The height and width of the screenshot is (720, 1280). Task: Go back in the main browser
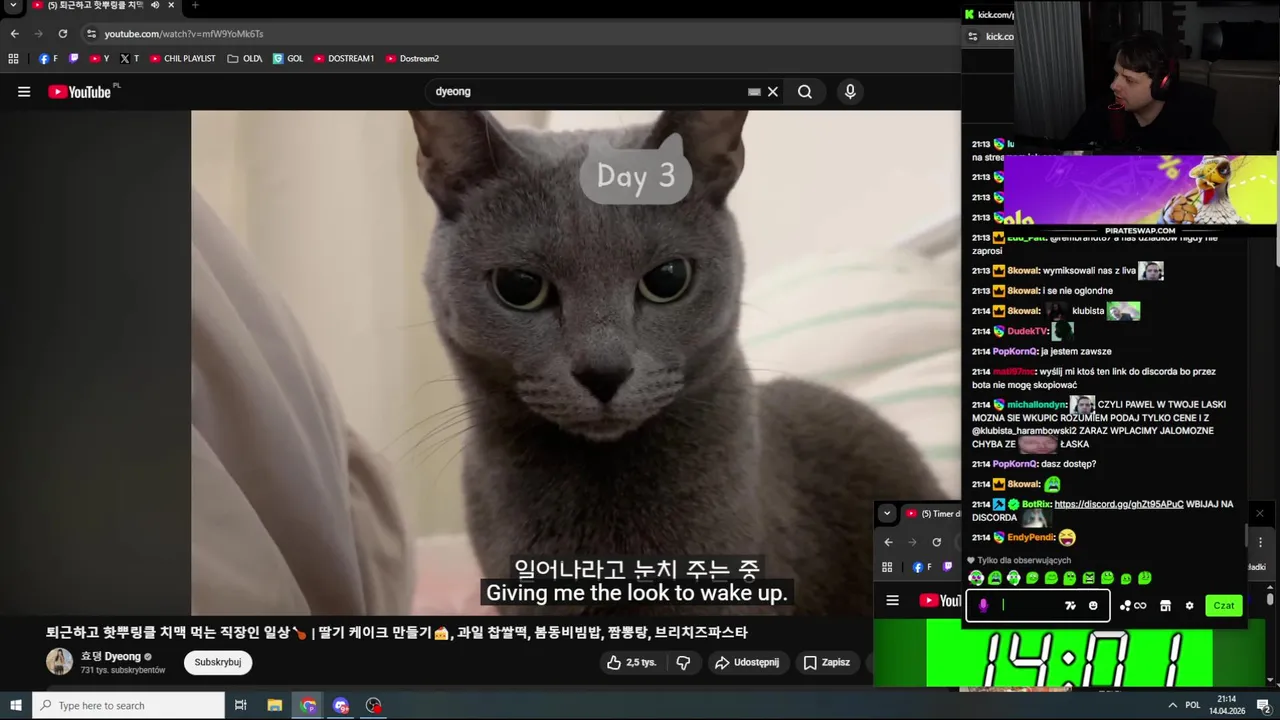14,34
